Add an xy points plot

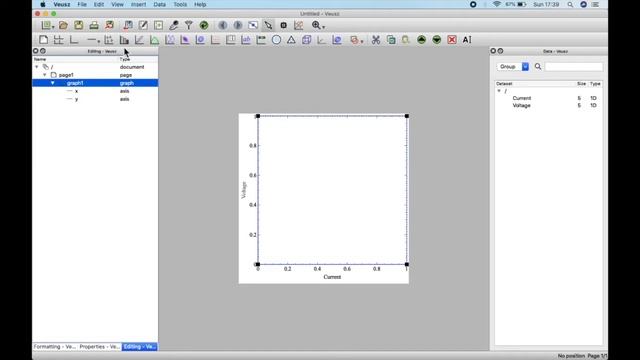[x=109, y=40]
